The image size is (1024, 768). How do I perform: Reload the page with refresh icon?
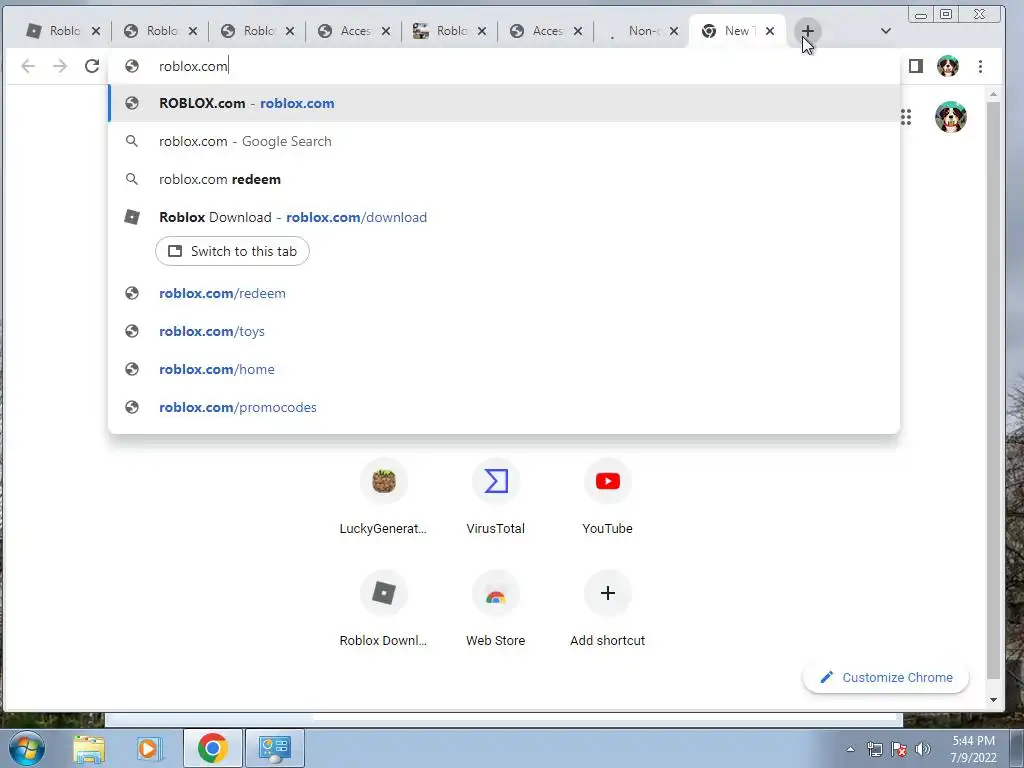click(x=92, y=66)
